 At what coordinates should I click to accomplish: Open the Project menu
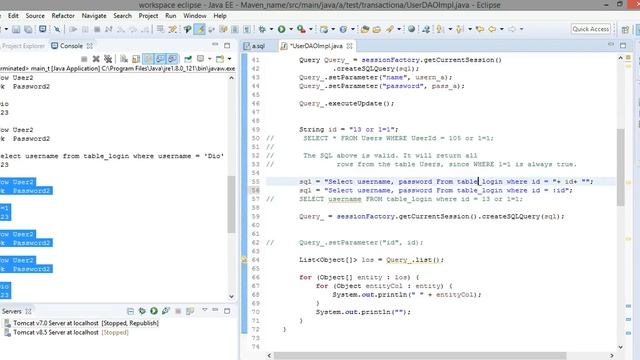(x=148, y=16)
